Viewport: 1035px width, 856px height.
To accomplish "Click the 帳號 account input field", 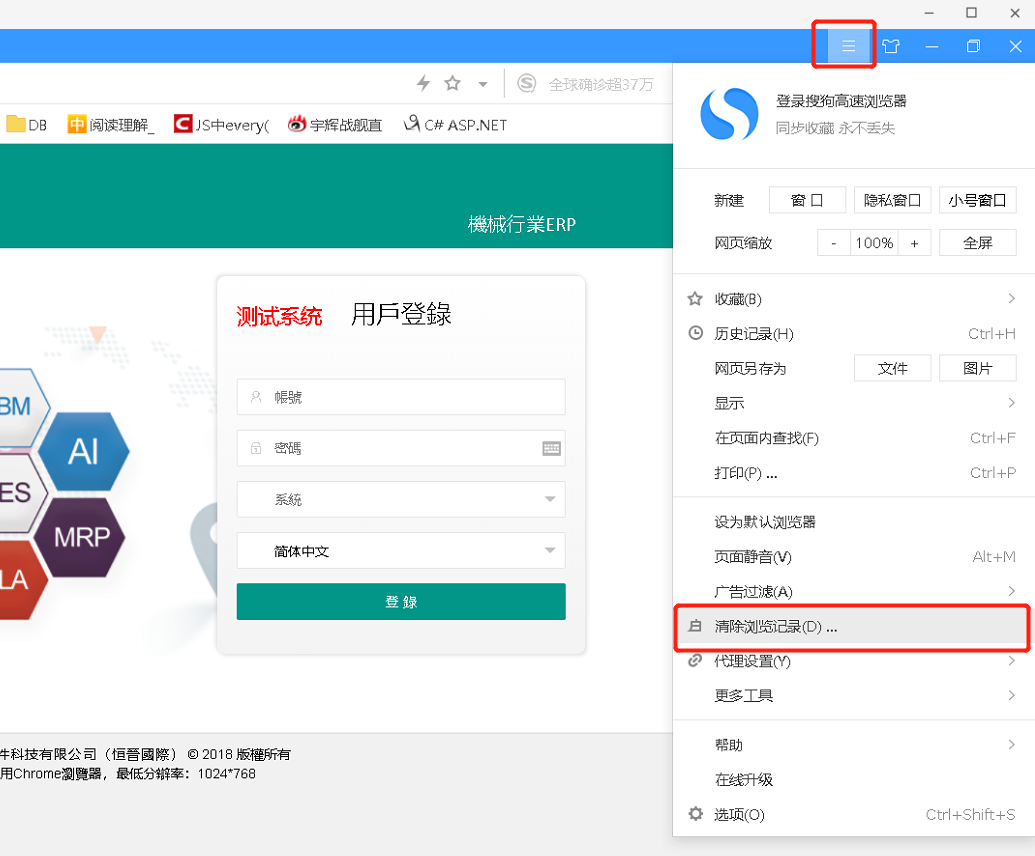I will pos(401,397).
